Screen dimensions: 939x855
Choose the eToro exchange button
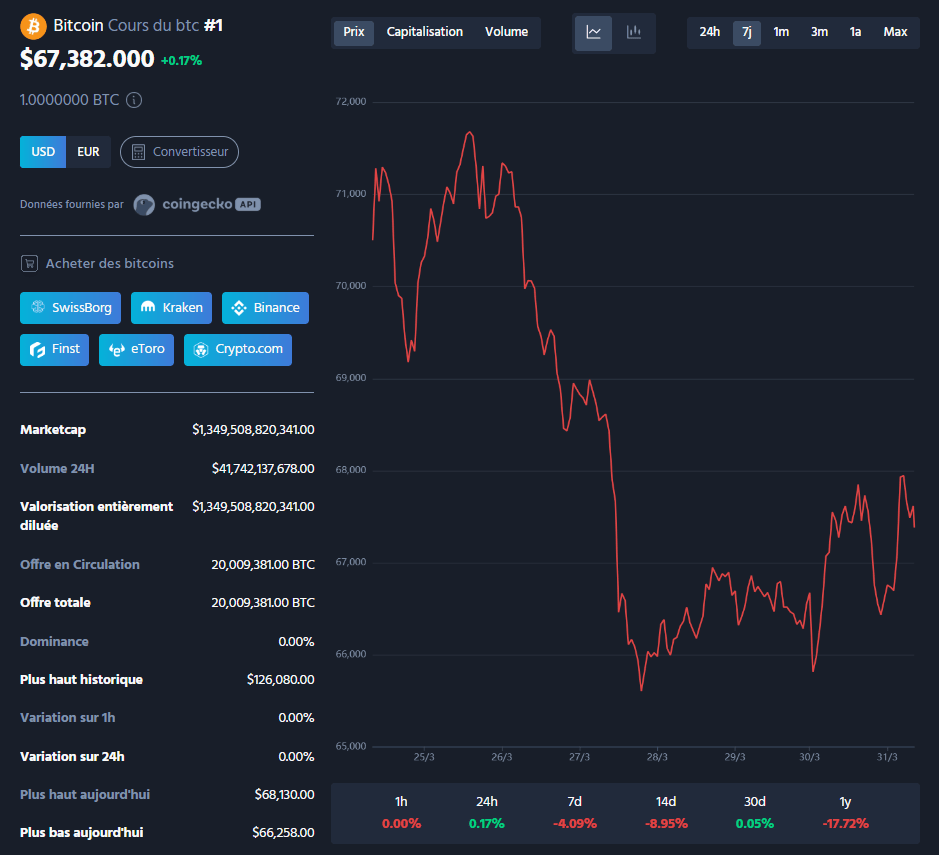pyautogui.click(x=137, y=350)
